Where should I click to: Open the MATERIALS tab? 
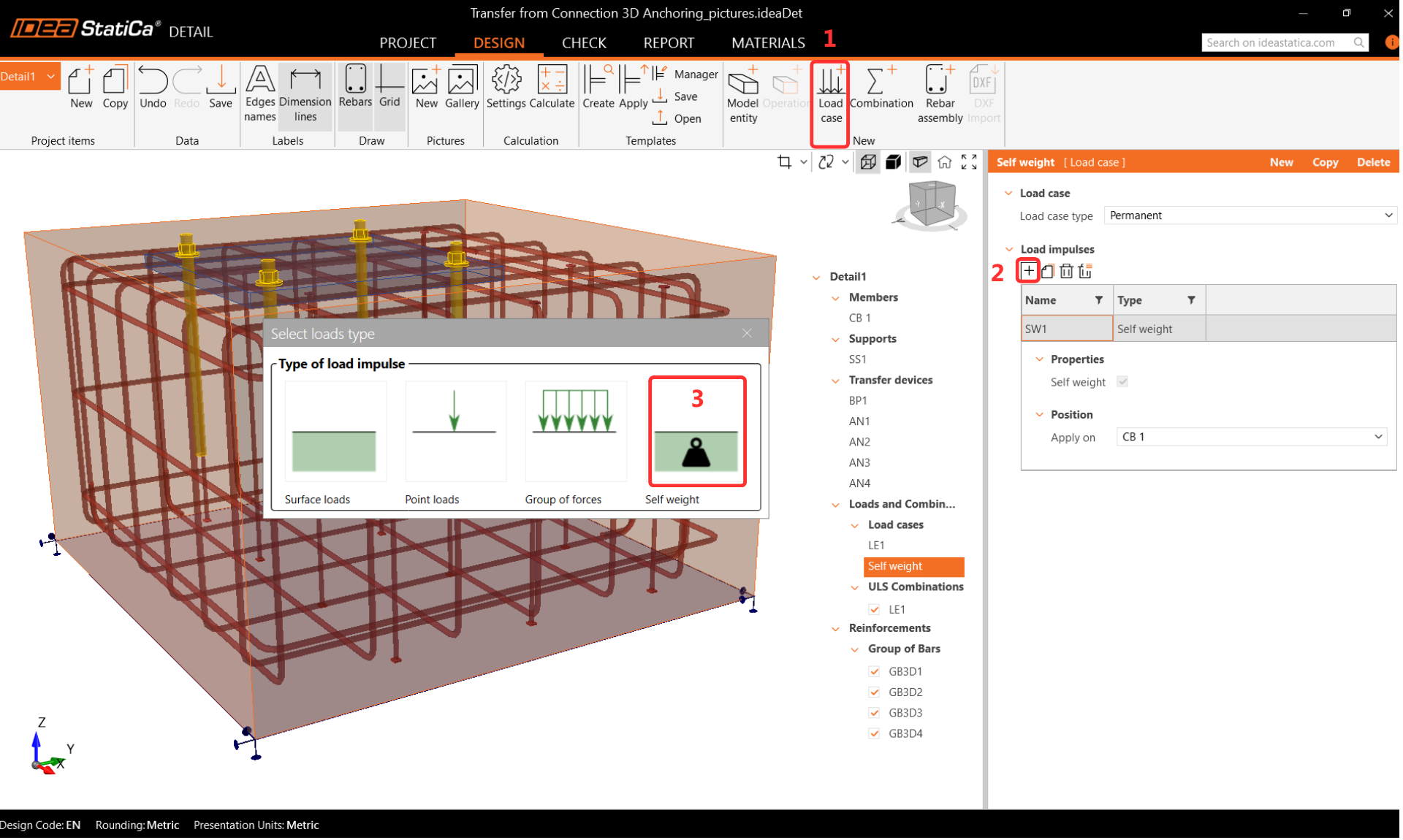[x=767, y=42]
